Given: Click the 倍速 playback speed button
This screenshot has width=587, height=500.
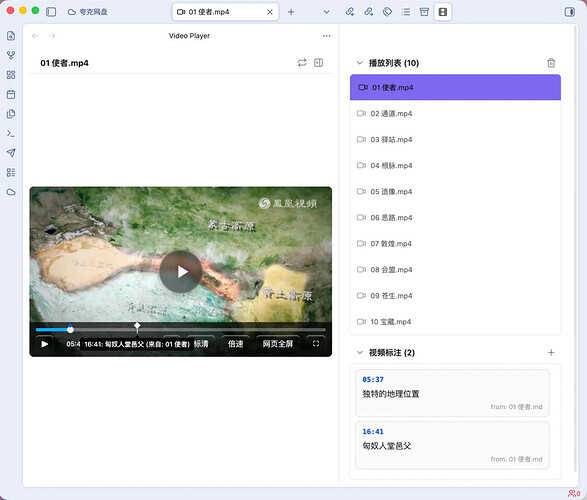Looking at the screenshot, I should (x=235, y=344).
